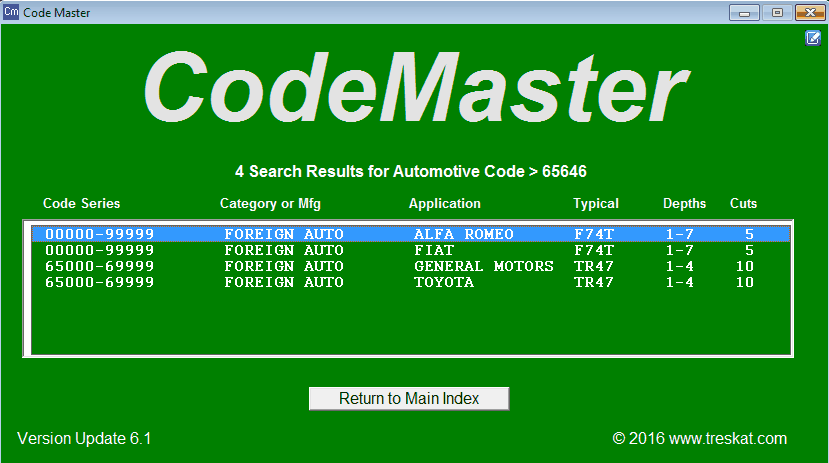Click the large CodeMaster logo text
The image size is (829, 463).
point(413,87)
